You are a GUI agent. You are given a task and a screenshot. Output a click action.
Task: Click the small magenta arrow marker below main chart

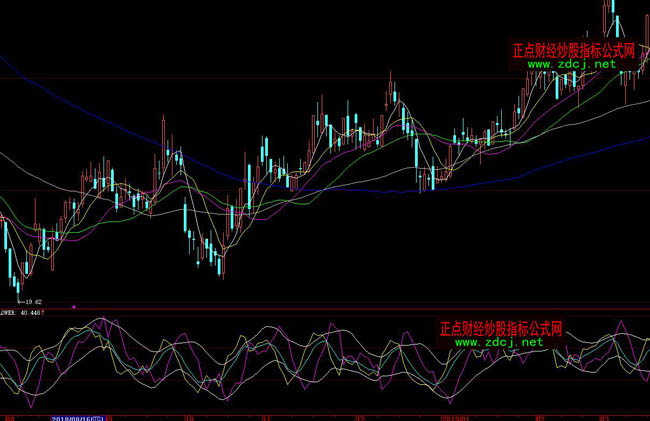click(74, 306)
